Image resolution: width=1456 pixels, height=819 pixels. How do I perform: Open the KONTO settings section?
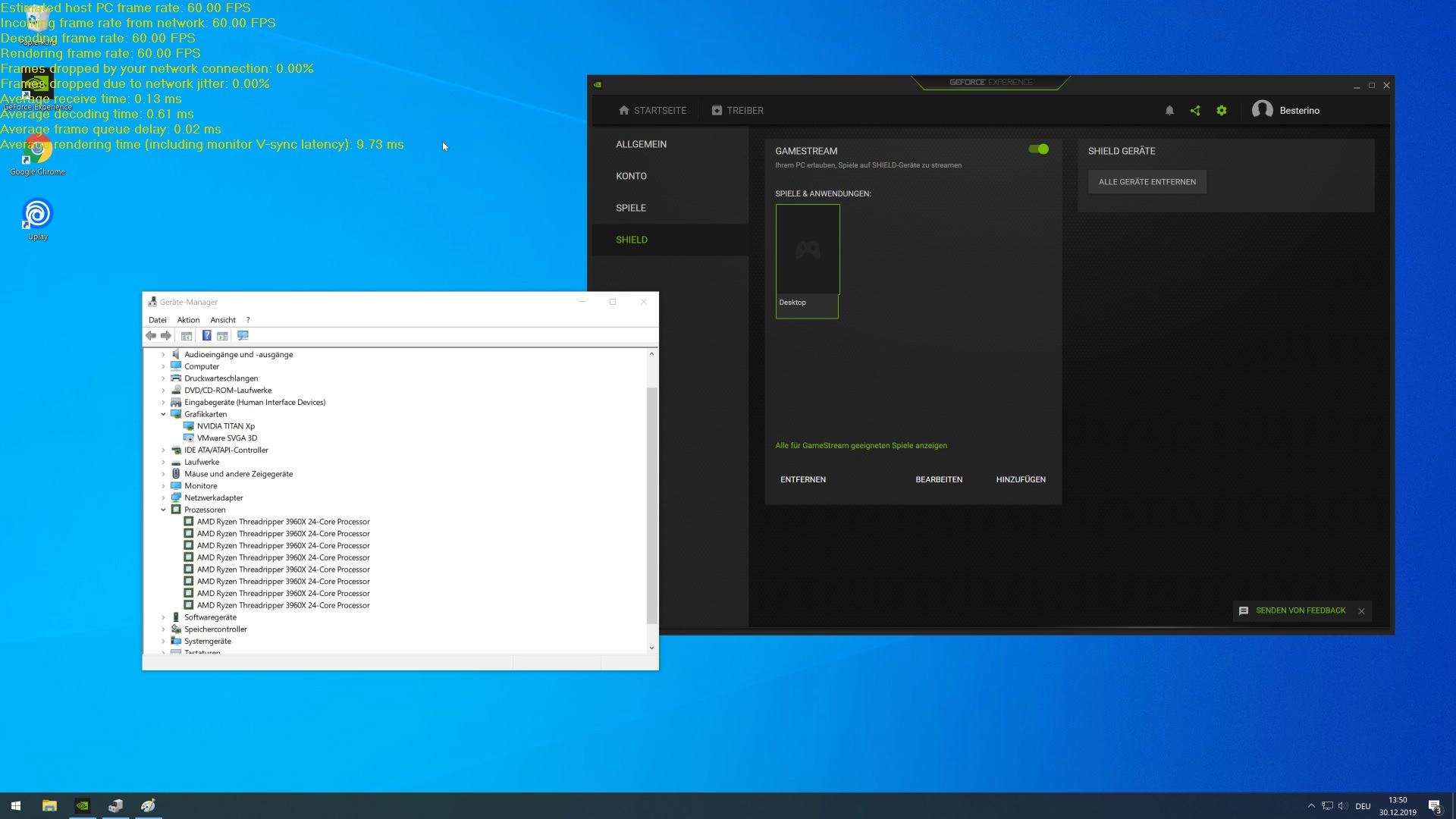click(631, 176)
